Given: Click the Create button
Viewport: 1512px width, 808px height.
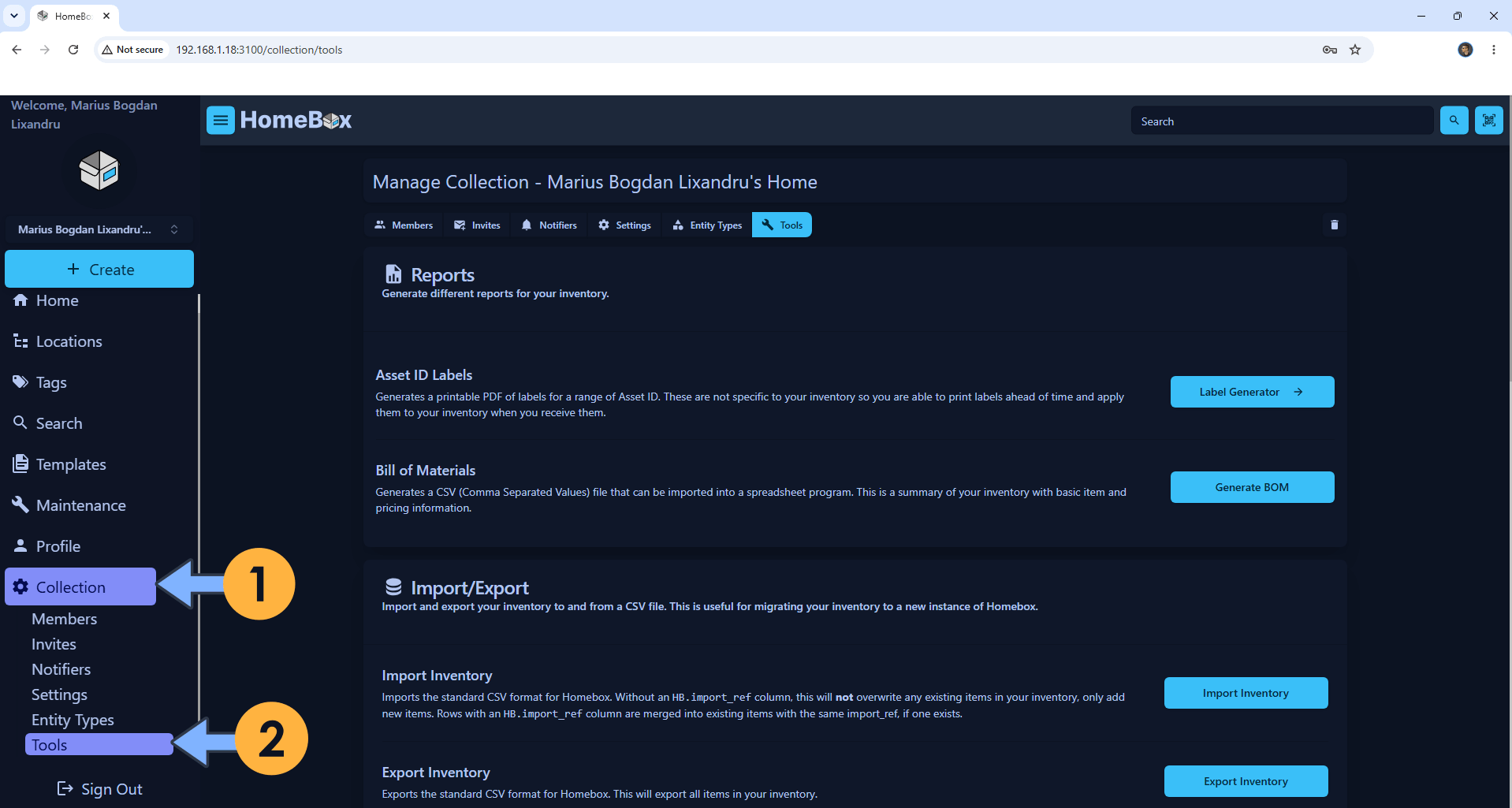Looking at the screenshot, I should pyautogui.click(x=99, y=269).
